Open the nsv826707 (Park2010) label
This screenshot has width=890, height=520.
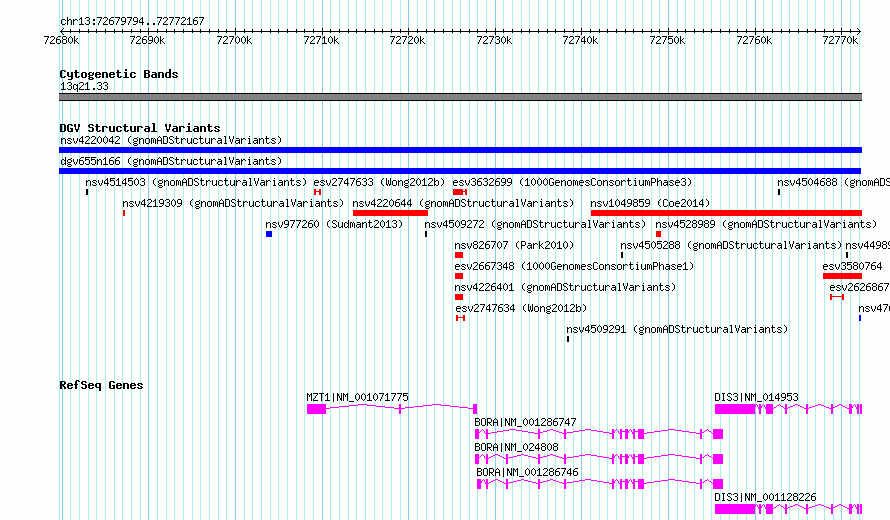(514, 245)
